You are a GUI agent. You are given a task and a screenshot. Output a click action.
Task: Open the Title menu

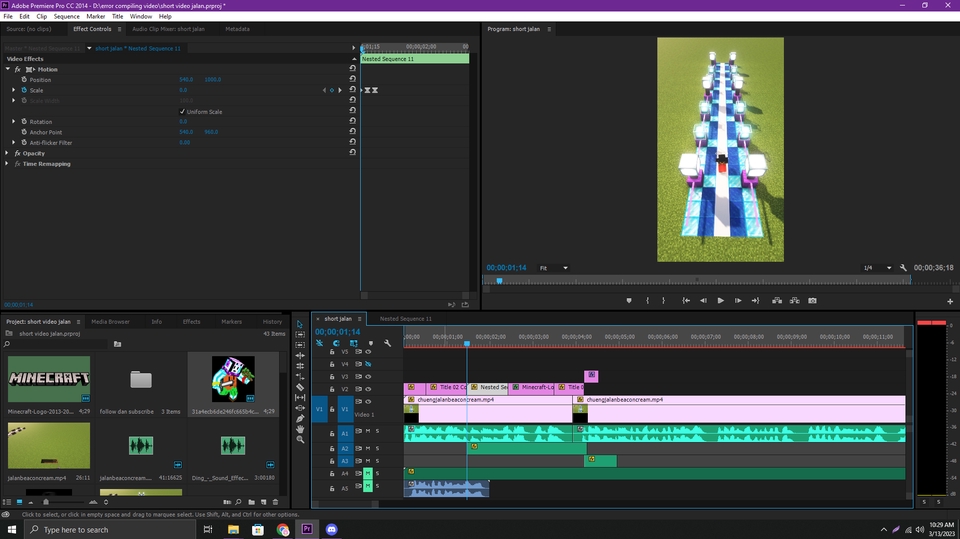pyautogui.click(x=117, y=17)
